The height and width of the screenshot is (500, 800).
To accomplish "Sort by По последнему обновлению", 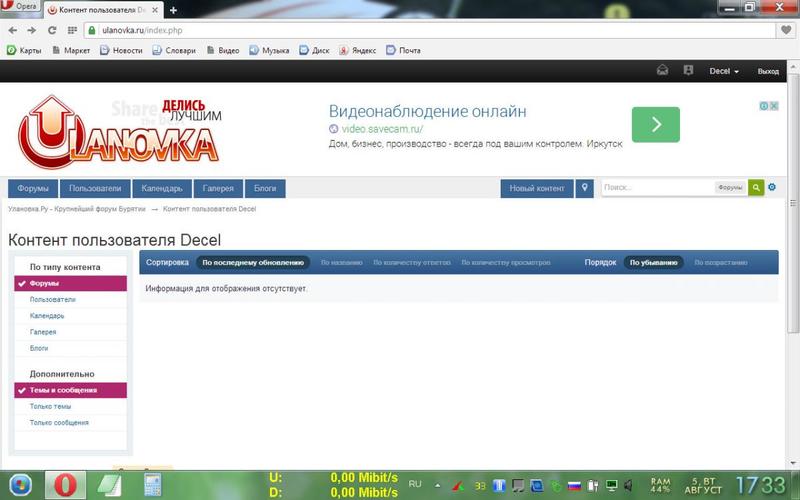I will pyautogui.click(x=253, y=262).
